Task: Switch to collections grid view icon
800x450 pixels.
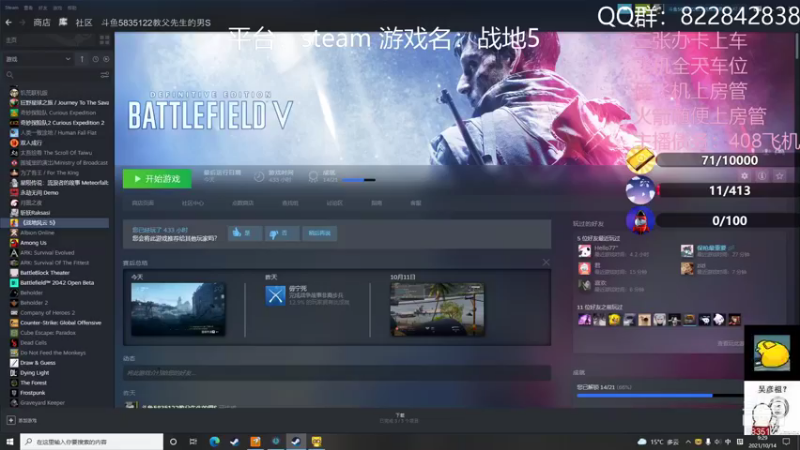Action: coord(105,40)
